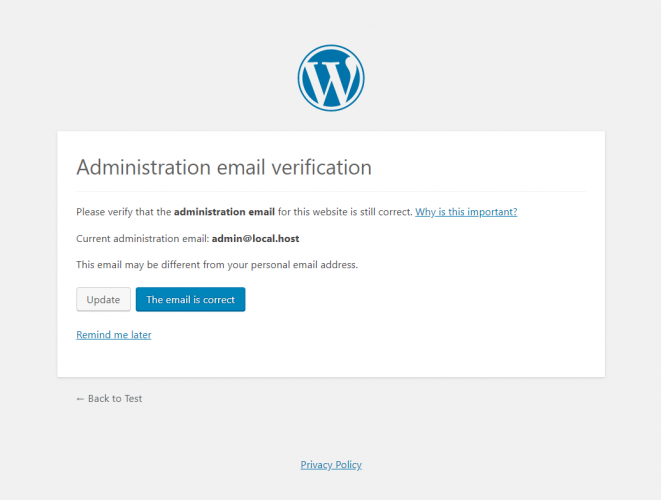Open the Privacy Policy link
This screenshot has height=500, width=661.
point(331,465)
